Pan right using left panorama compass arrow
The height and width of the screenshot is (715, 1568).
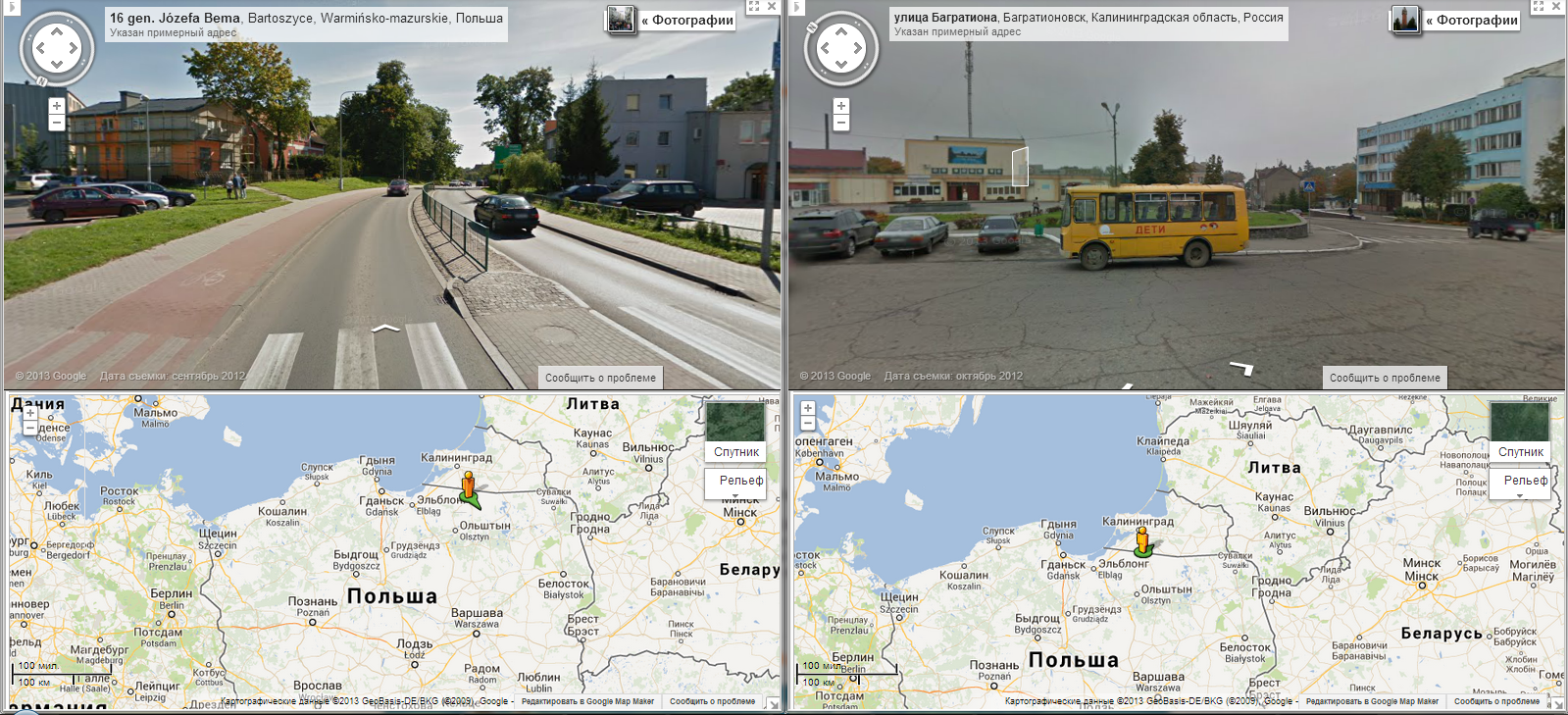point(75,47)
